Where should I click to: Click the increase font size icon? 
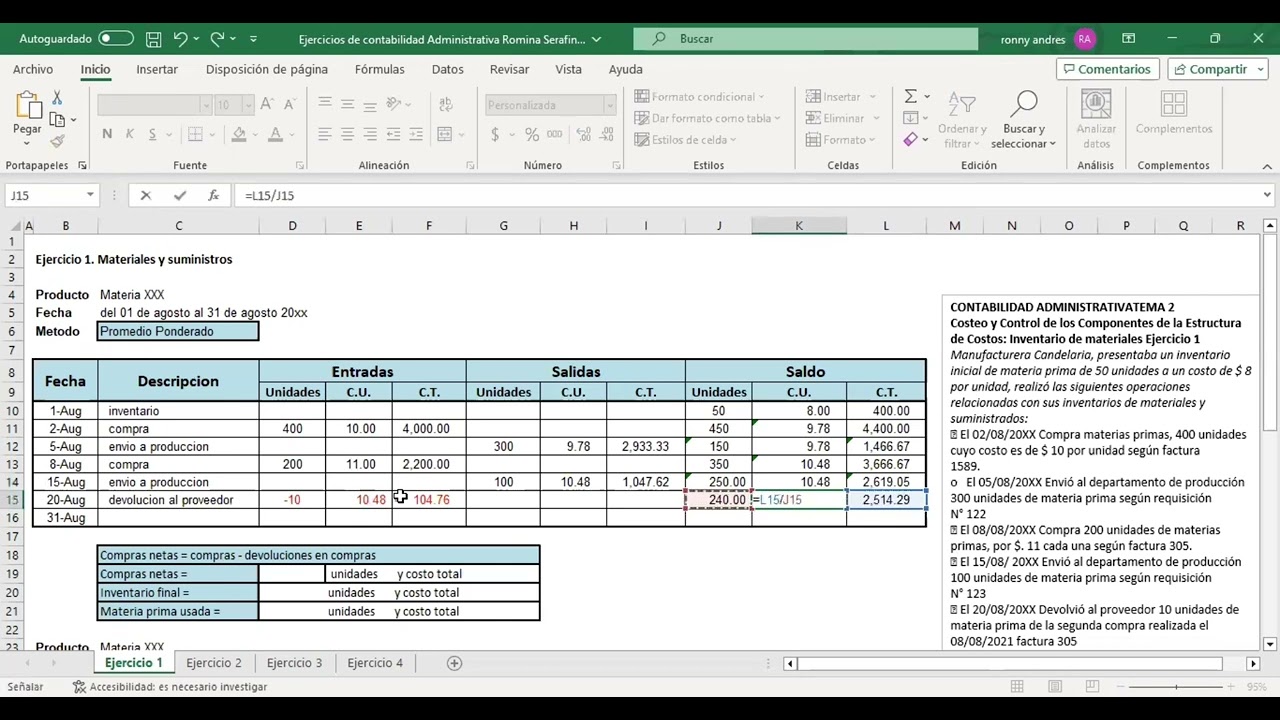[266, 105]
